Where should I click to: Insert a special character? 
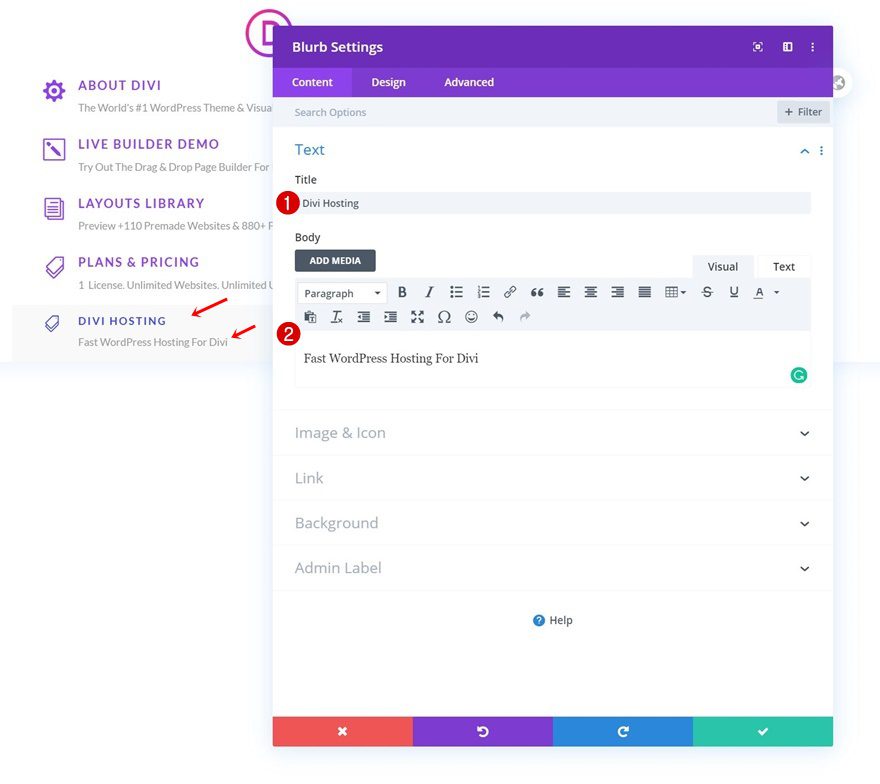[444, 317]
